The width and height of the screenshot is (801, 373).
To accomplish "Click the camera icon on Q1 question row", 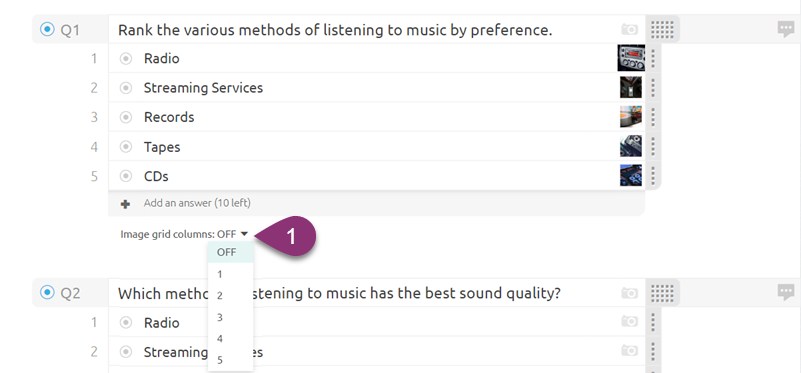I will click(629, 30).
